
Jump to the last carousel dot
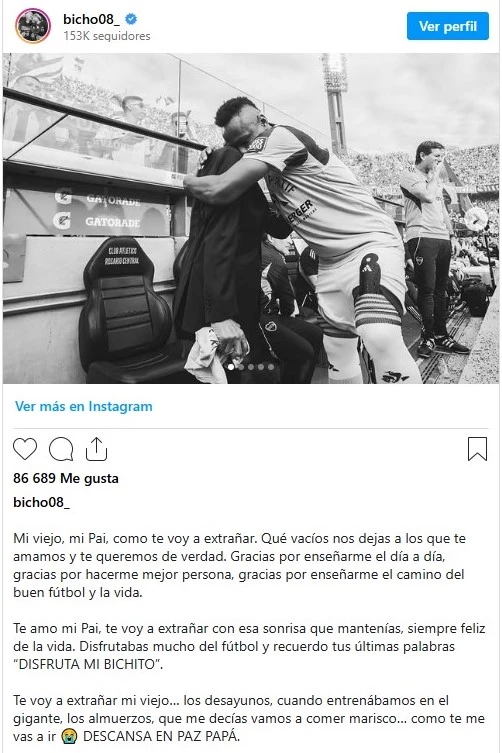tap(271, 367)
